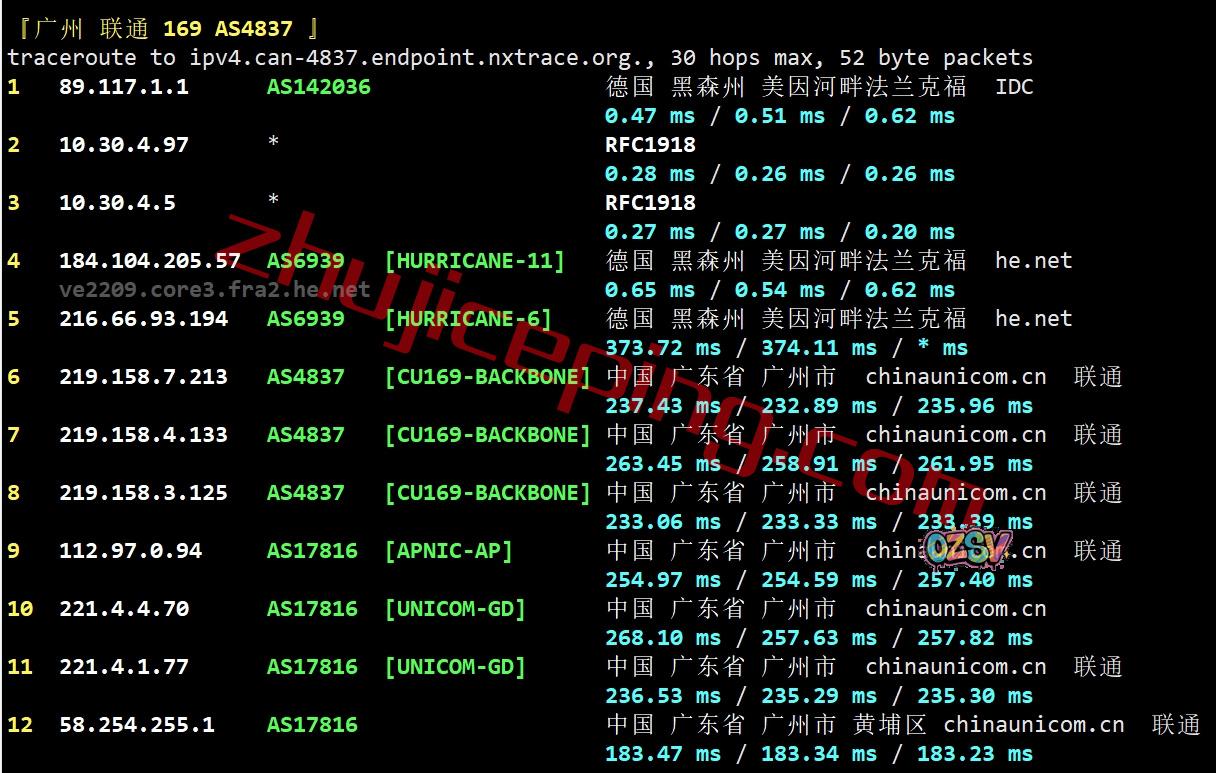Click the colorful OZSV logo watermark

tap(967, 546)
